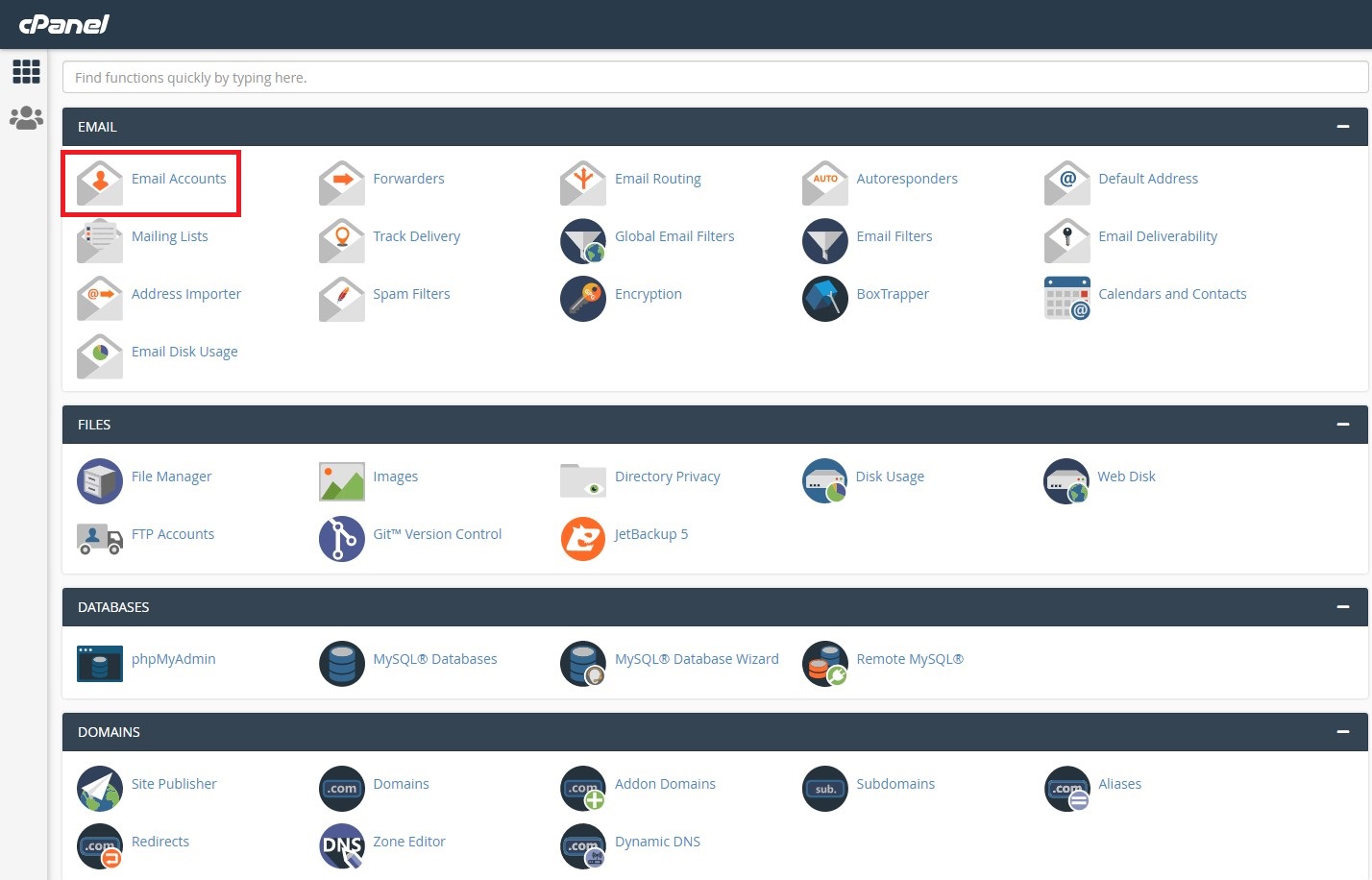
Task: Open the Track Delivery icon
Action: (x=342, y=240)
